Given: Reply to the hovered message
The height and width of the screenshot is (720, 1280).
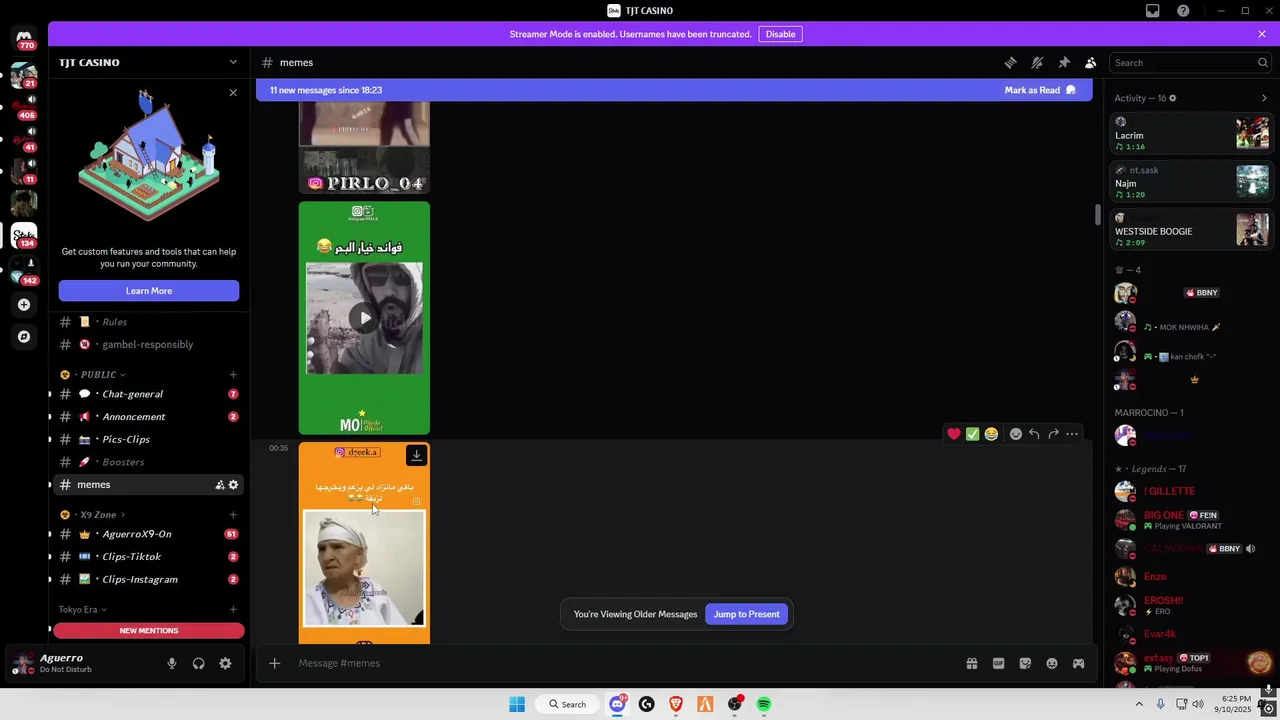Looking at the screenshot, I should point(1034,434).
